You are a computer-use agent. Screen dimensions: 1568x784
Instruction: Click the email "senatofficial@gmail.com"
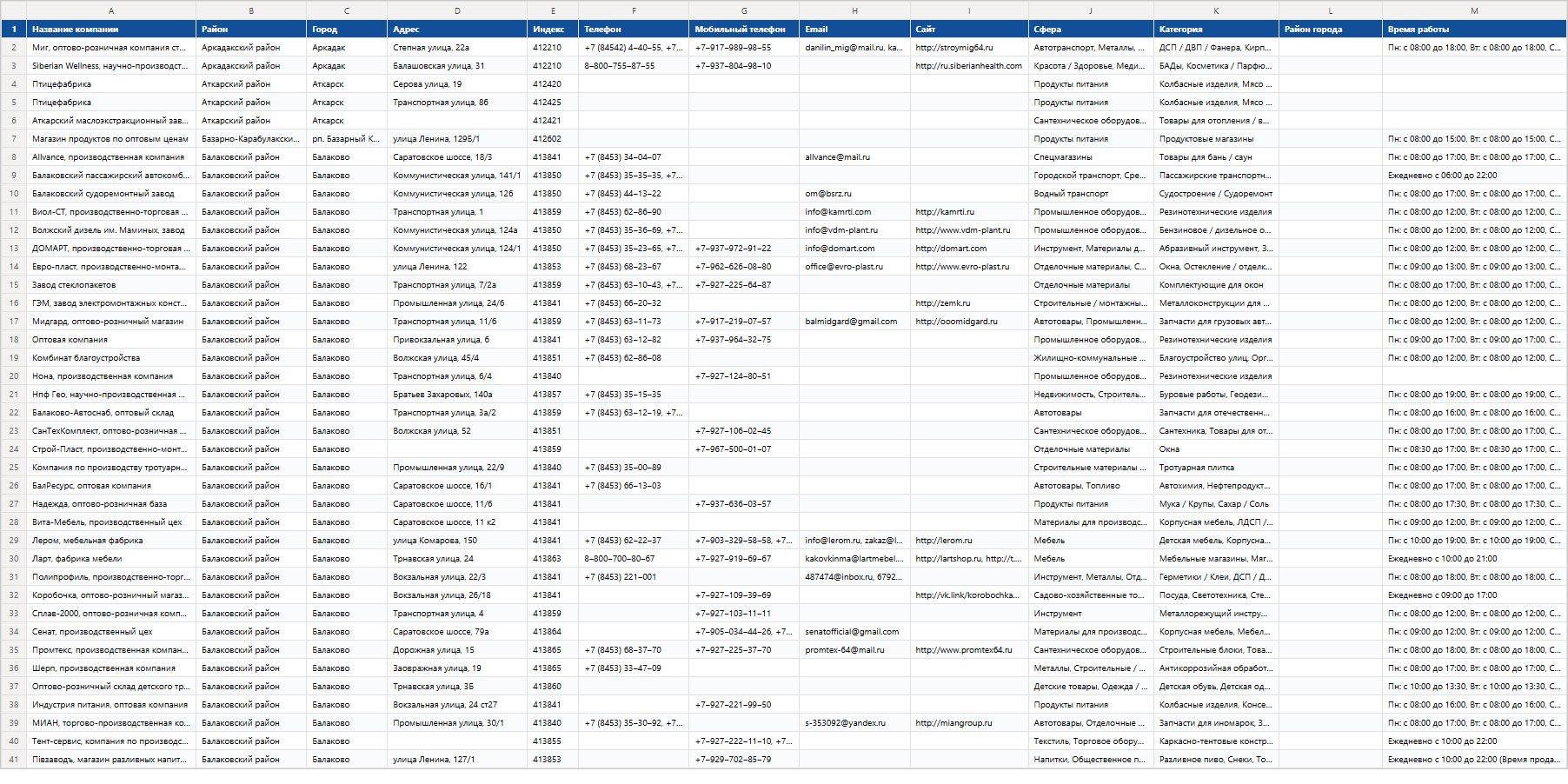pyautogui.click(x=854, y=631)
